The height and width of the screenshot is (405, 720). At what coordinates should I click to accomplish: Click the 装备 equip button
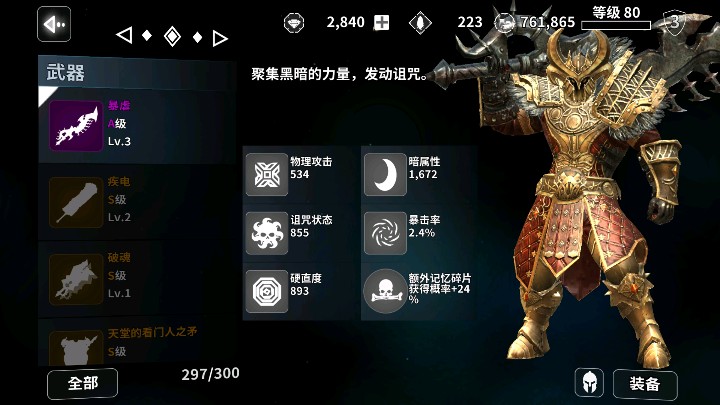[645, 384]
